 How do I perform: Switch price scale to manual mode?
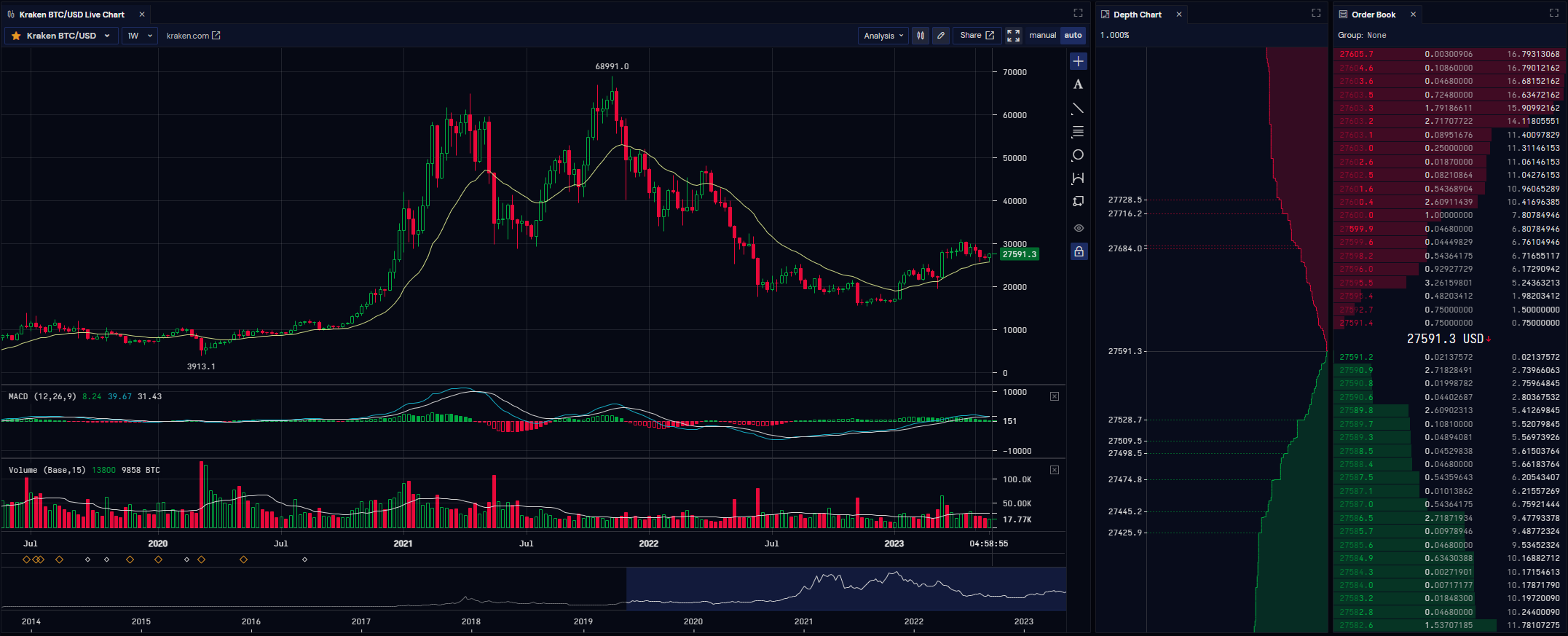1042,36
